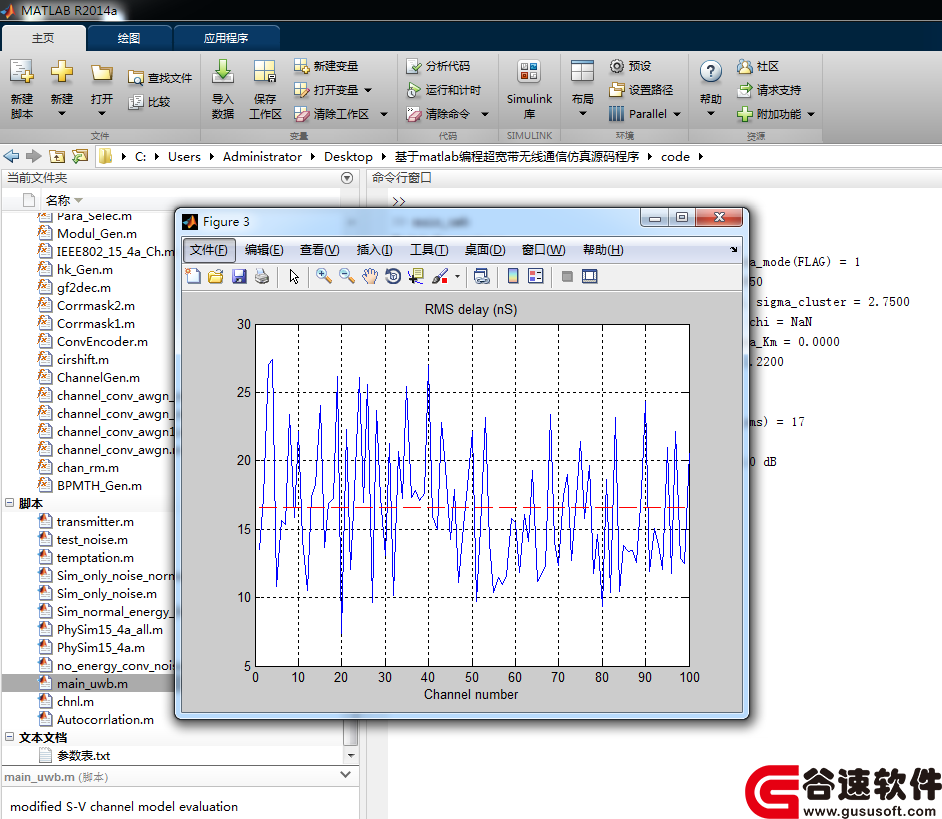This screenshot has width=942, height=819.
Task: Collapse the Text Documents (文本文档) group
Action: [10, 737]
